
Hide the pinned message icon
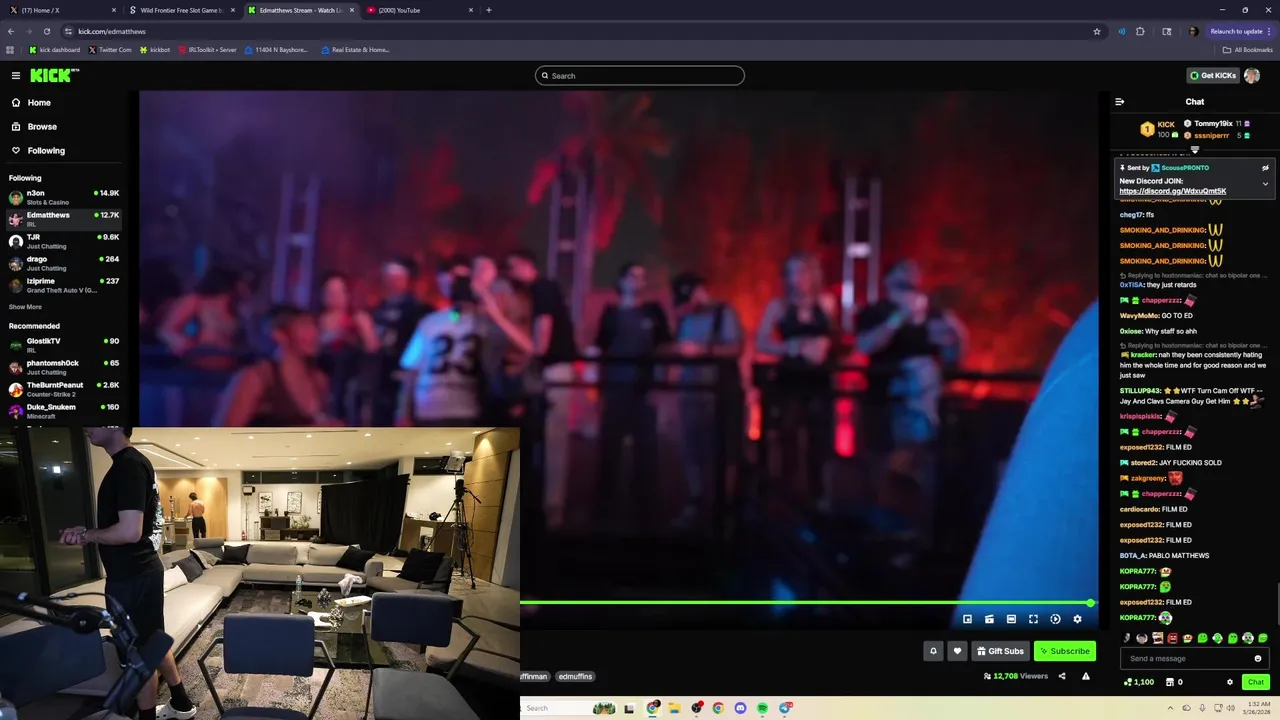1265,168
